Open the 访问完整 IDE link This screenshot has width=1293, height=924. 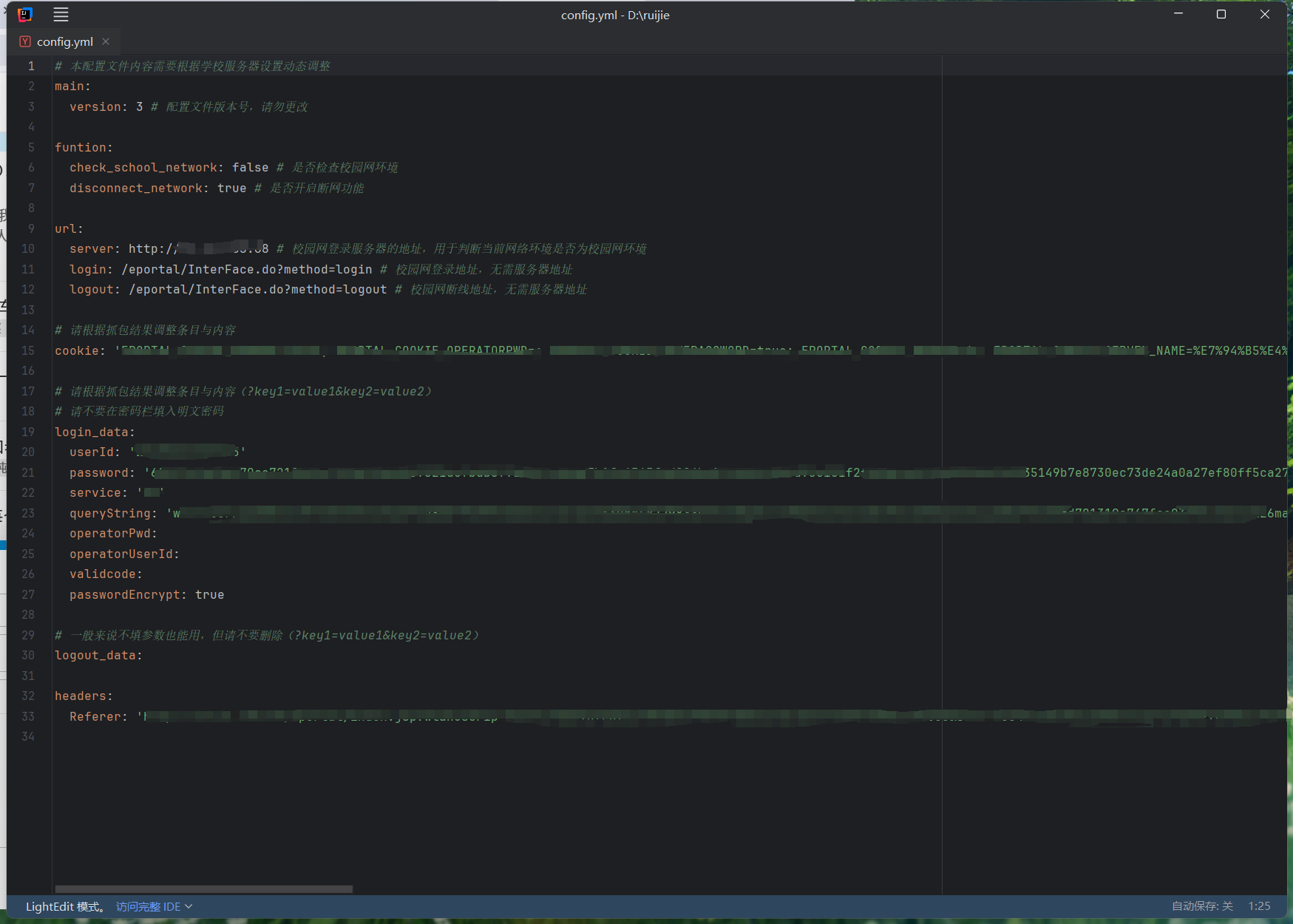tap(148, 906)
